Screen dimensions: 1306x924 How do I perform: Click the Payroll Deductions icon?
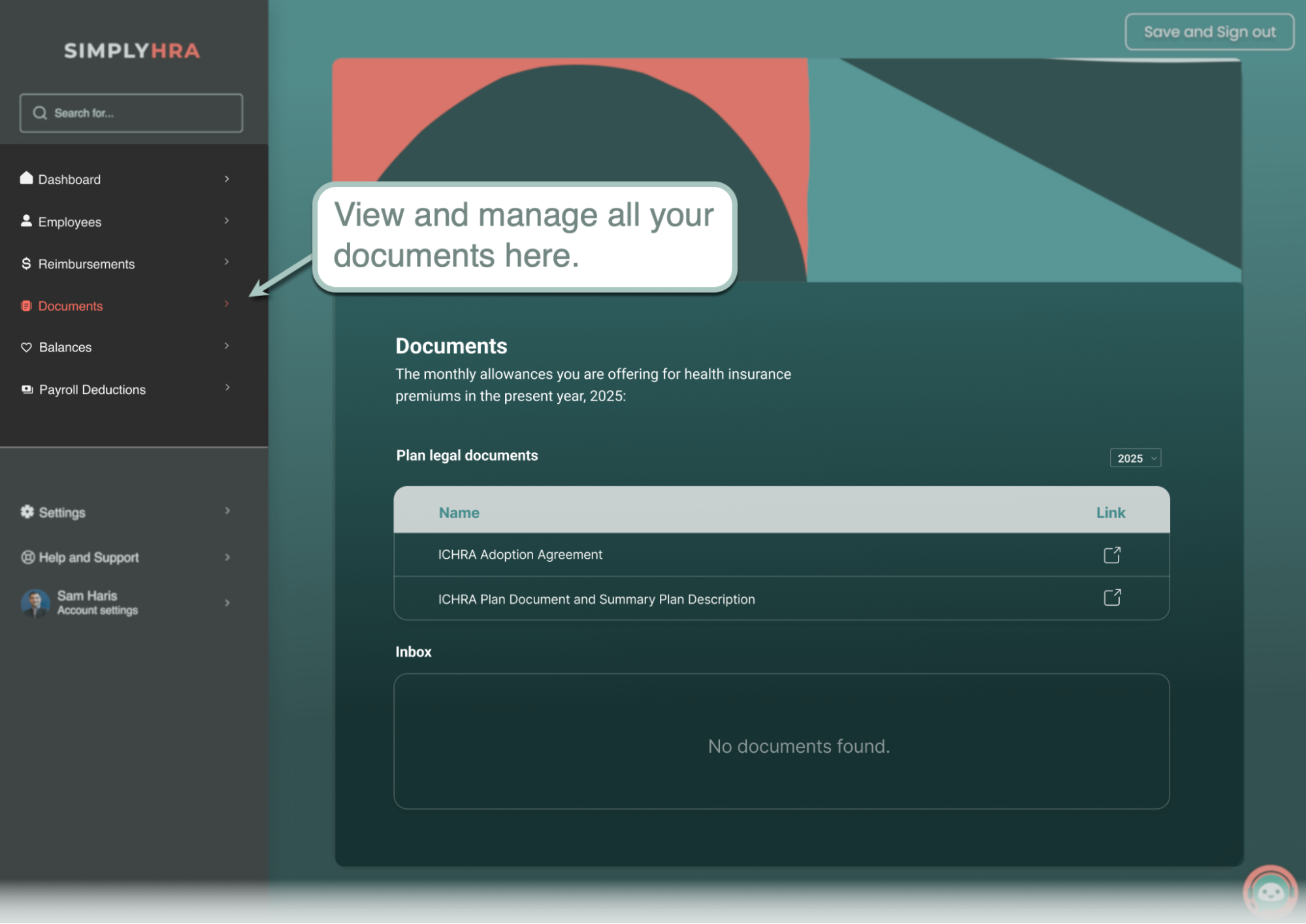[x=27, y=389]
